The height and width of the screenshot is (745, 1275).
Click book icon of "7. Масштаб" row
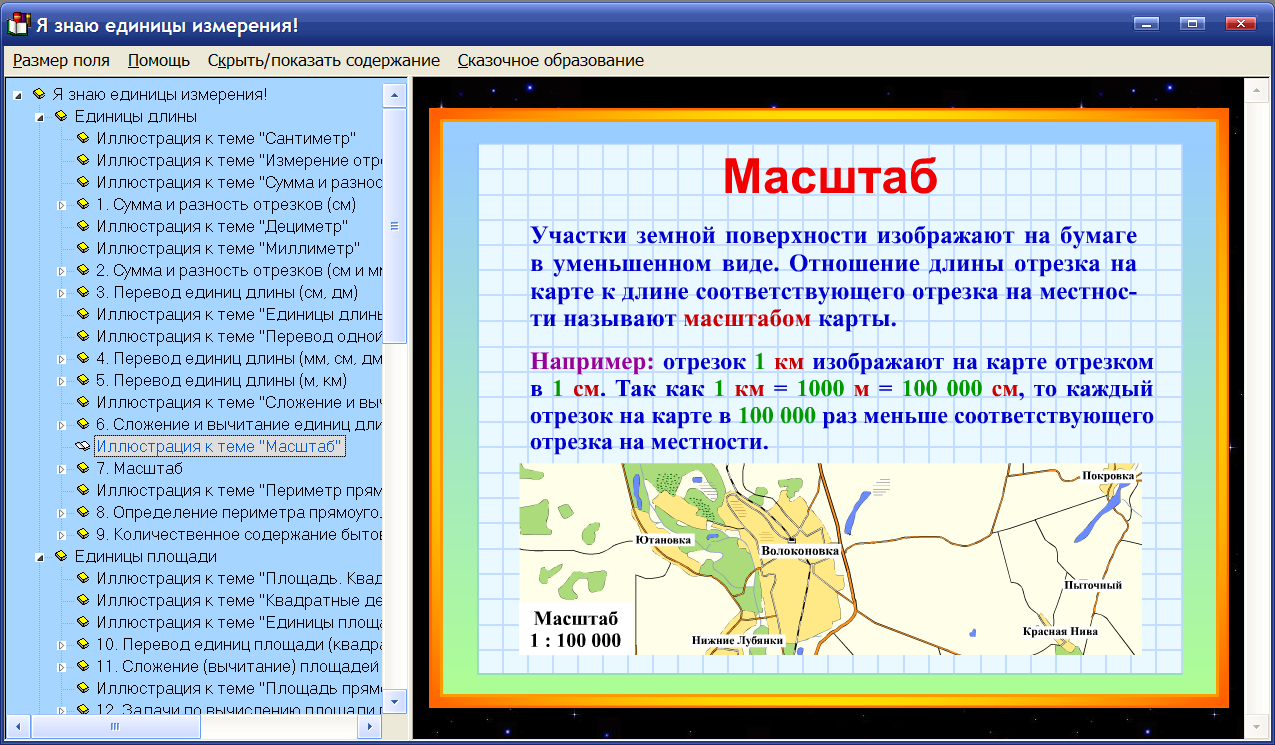coord(83,468)
